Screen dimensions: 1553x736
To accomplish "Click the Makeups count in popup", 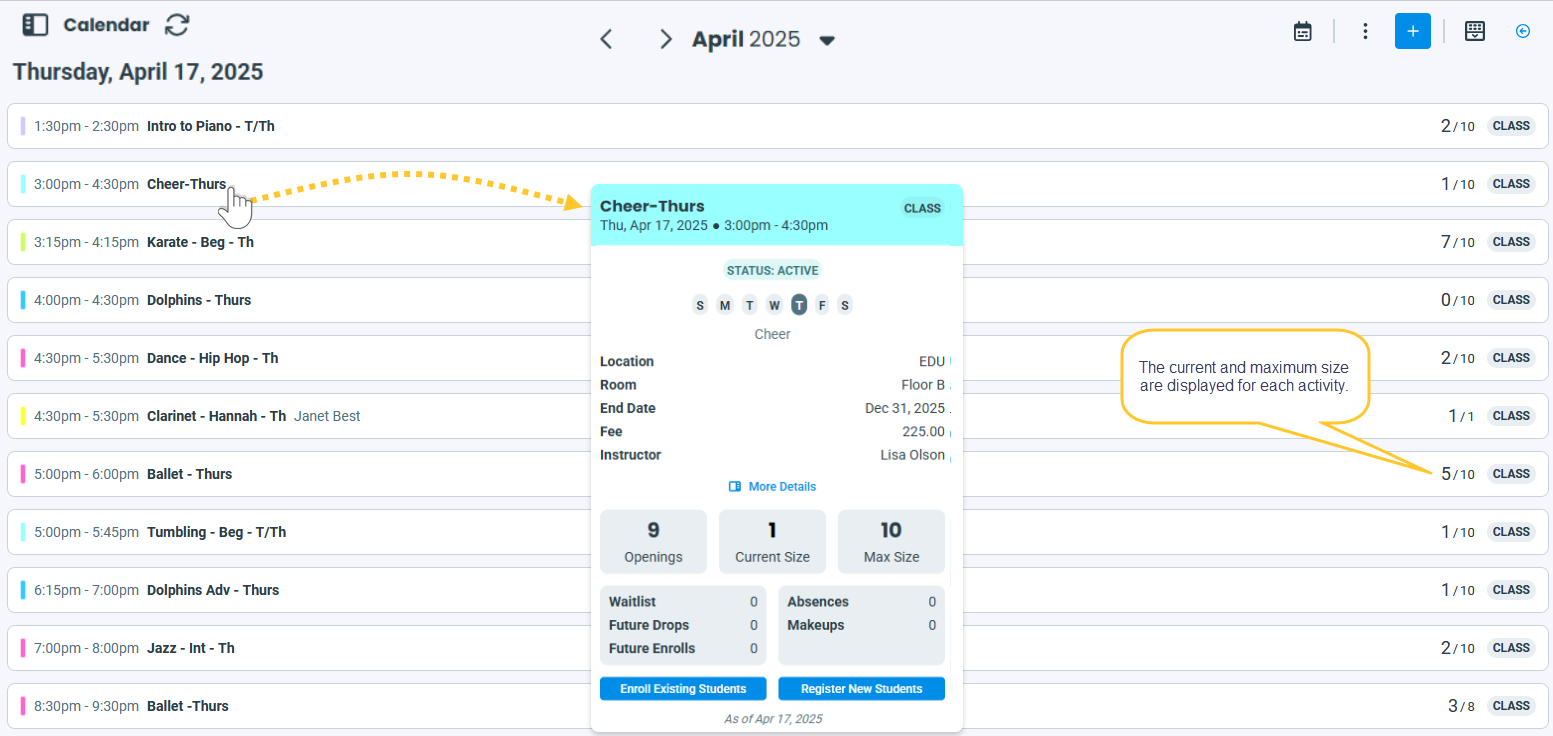I will click(x=932, y=625).
